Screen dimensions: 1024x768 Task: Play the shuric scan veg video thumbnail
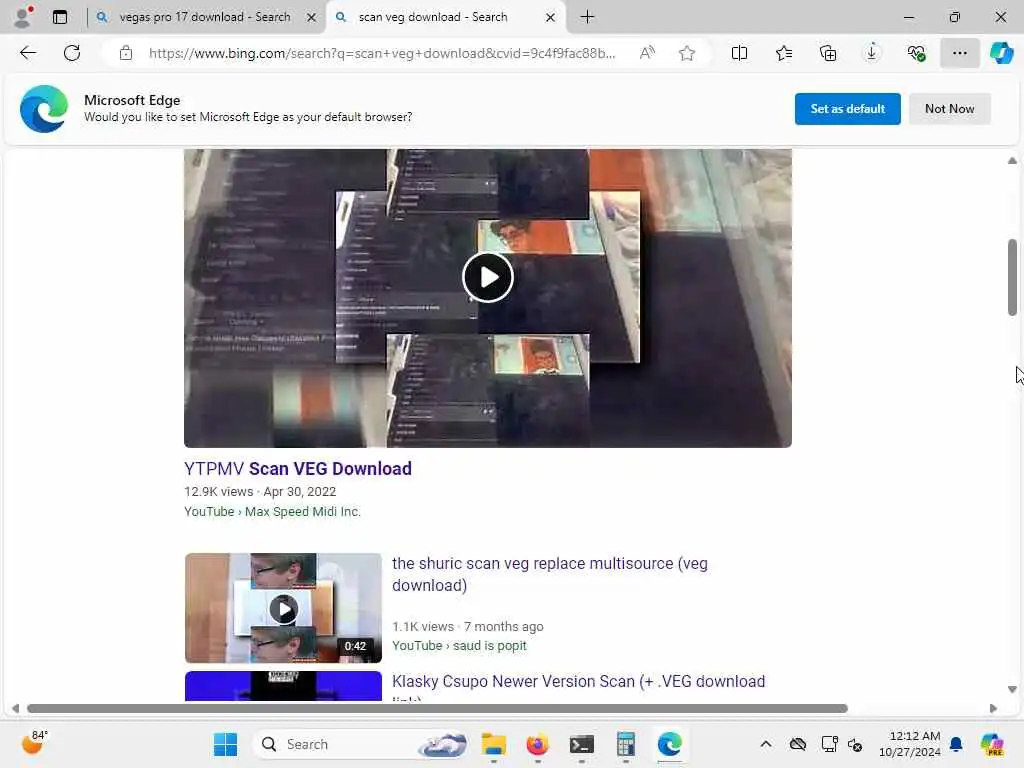pos(283,608)
